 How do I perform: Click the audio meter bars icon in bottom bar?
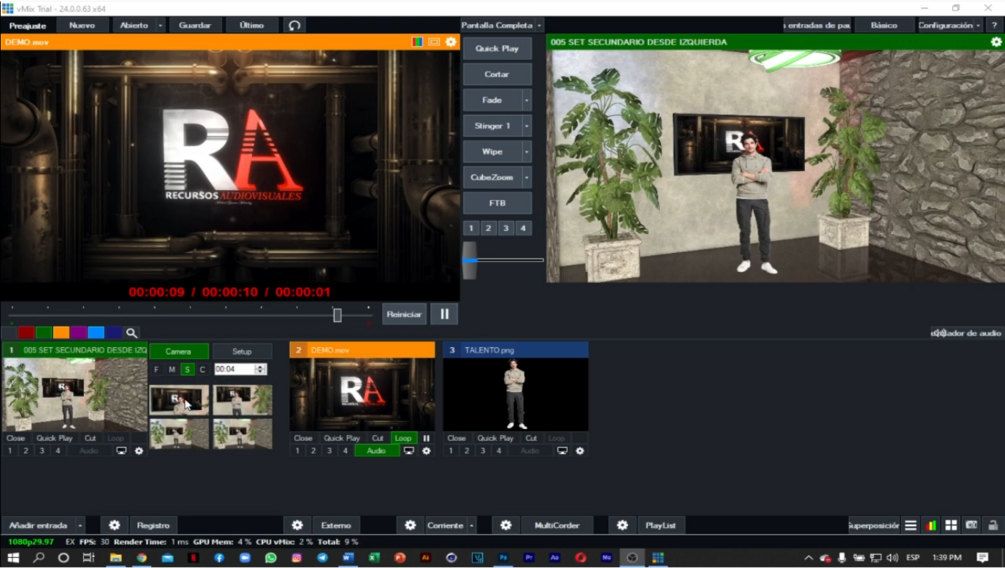(x=931, y=525)
